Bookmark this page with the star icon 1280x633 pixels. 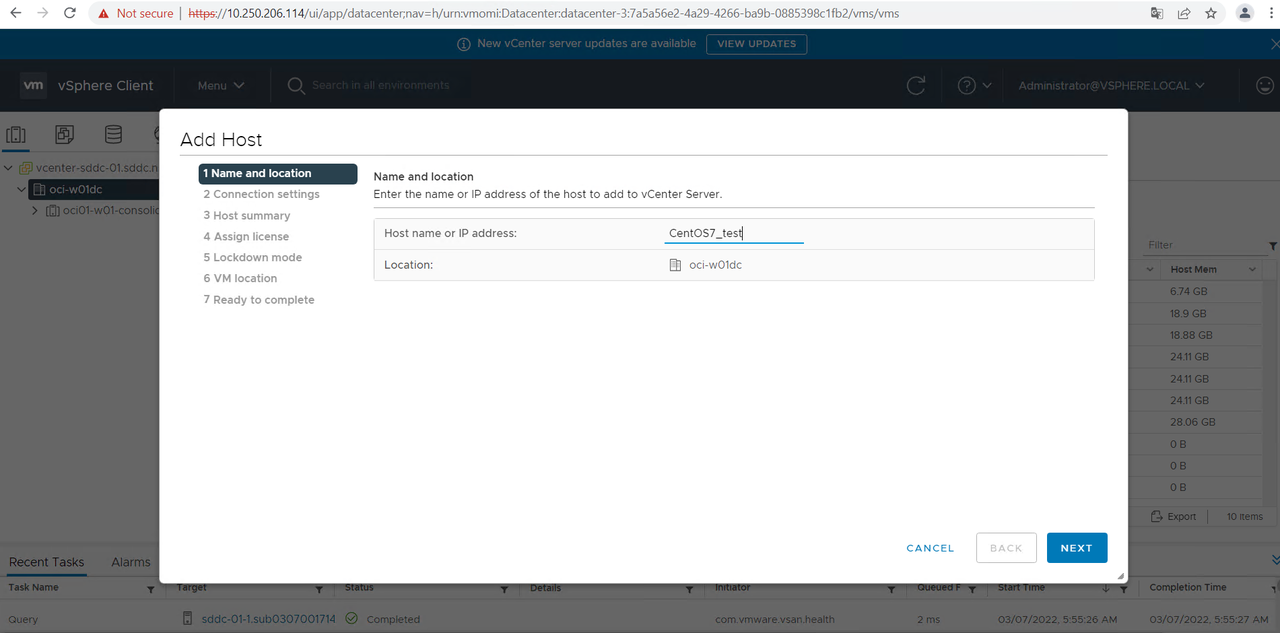coord(1211,13)
